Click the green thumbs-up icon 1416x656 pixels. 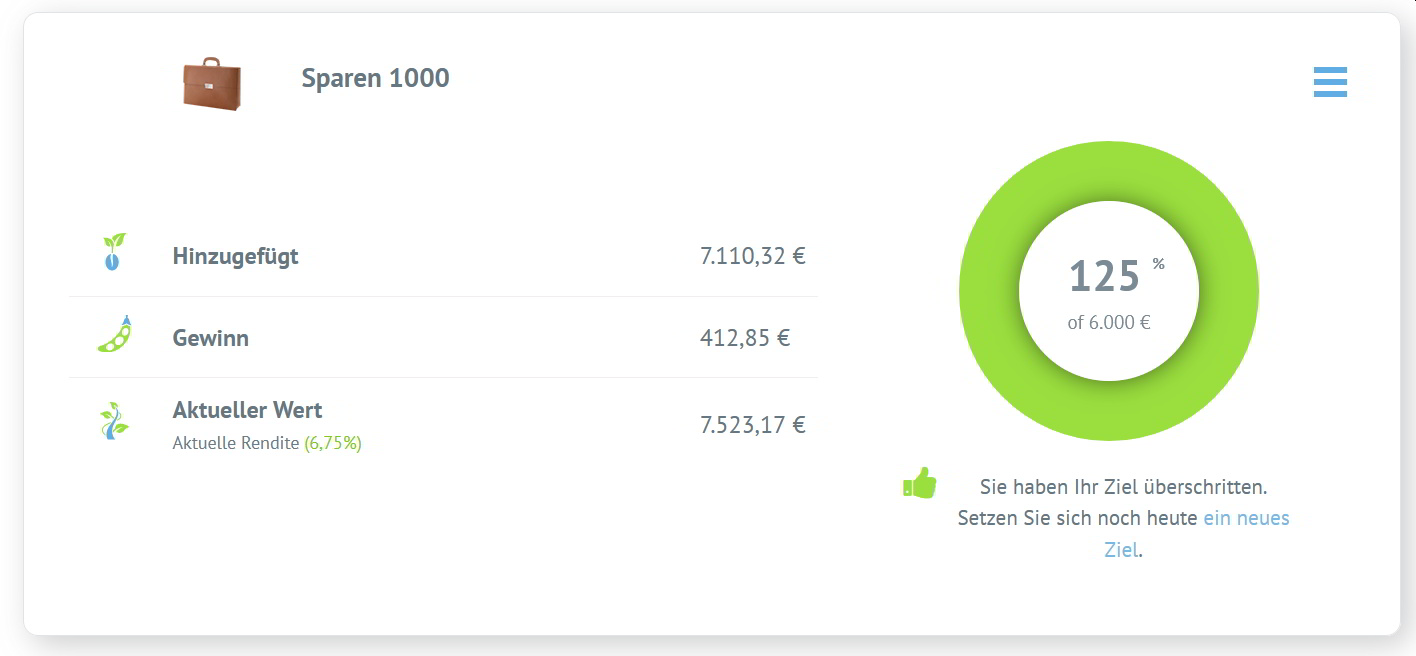(919, 484)
